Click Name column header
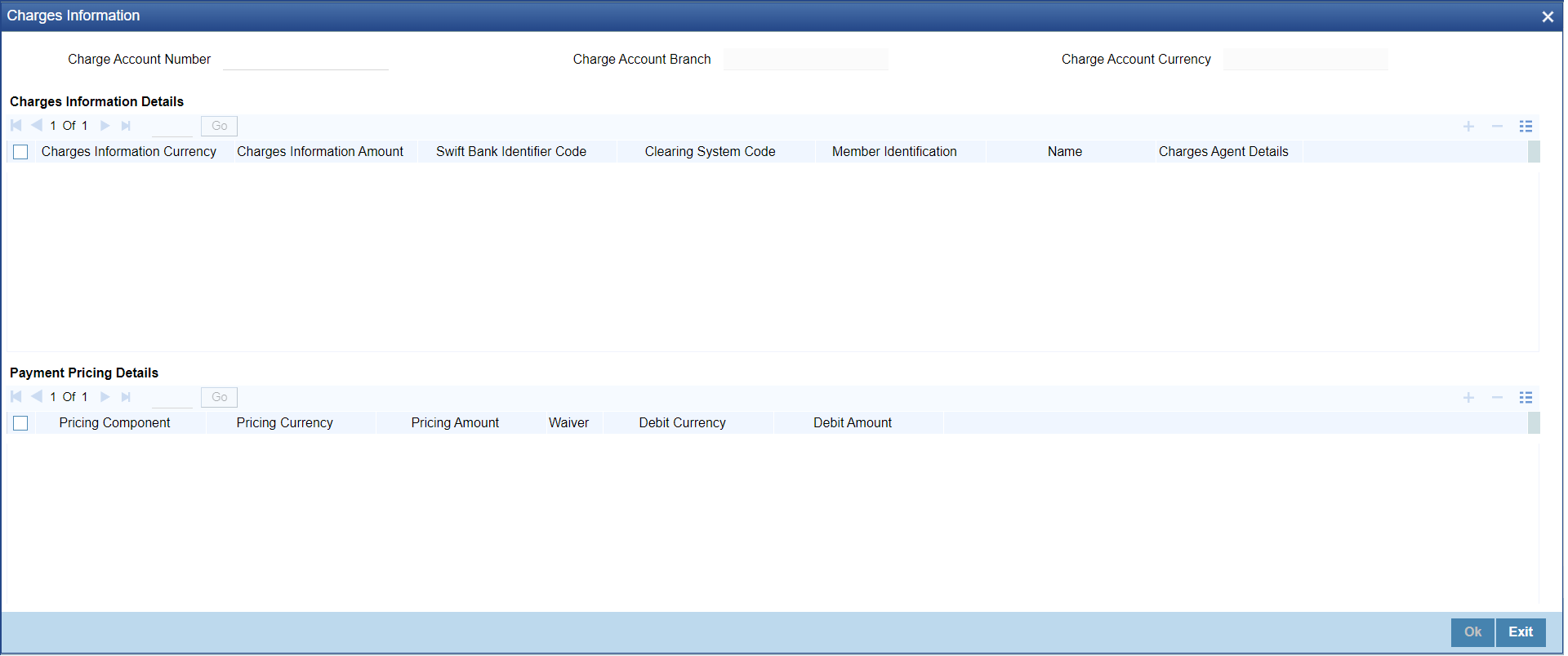 [x=1065, y=152]
